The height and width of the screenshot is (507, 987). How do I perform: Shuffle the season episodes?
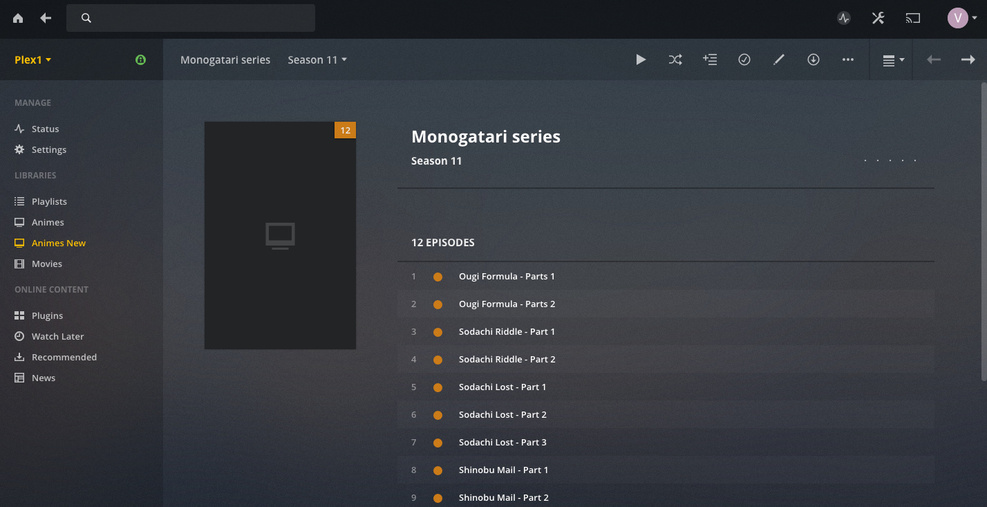[675, 60]
